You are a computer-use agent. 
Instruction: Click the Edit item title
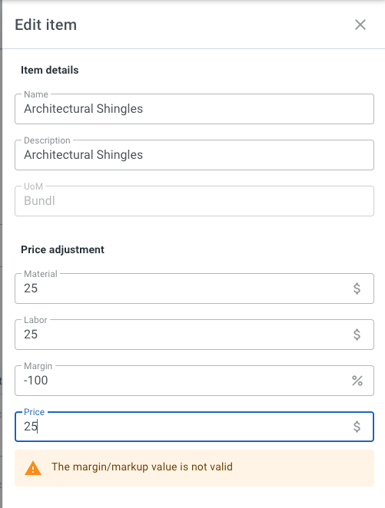46,25
